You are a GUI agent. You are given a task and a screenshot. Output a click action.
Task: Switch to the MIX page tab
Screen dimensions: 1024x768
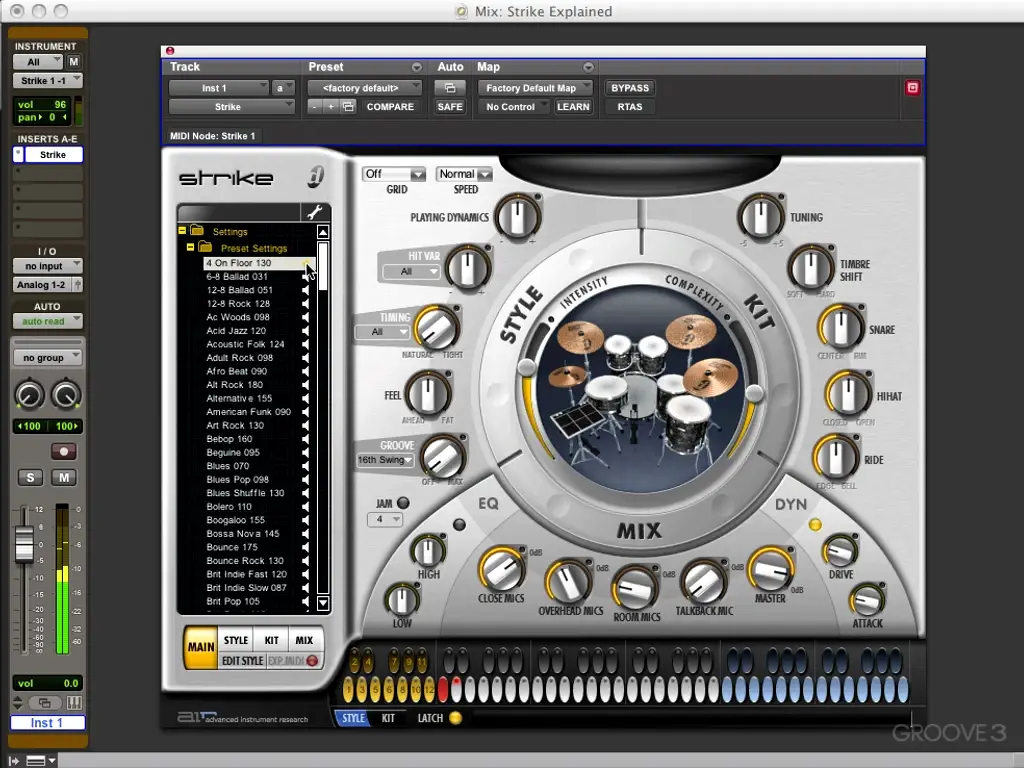[x=304, y=640]
